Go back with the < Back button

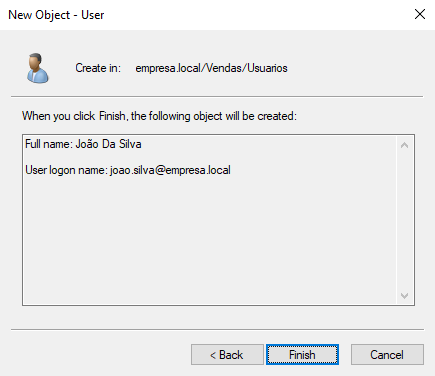[x=227, y=355]
